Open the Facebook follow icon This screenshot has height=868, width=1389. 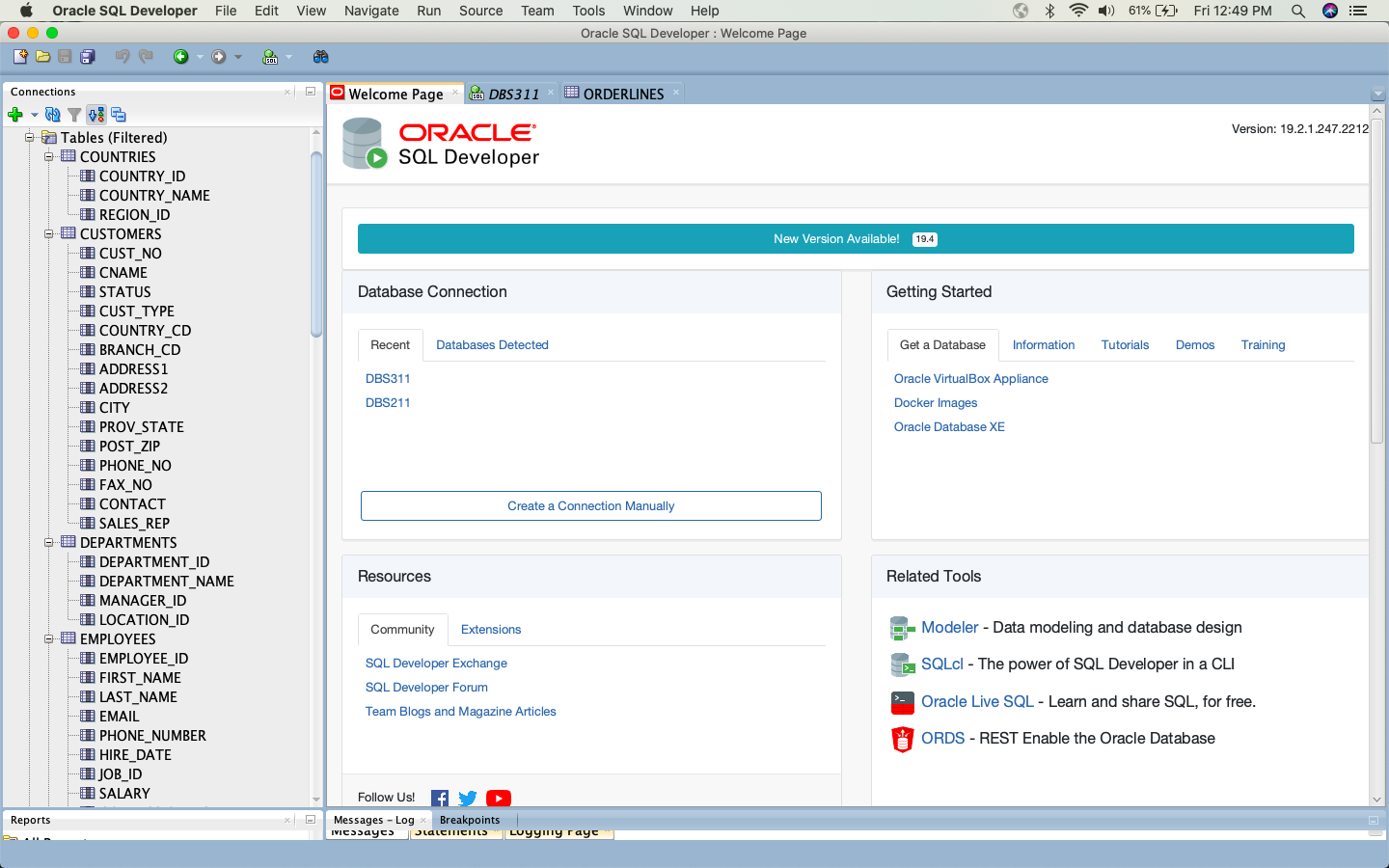tap(440, 799)
